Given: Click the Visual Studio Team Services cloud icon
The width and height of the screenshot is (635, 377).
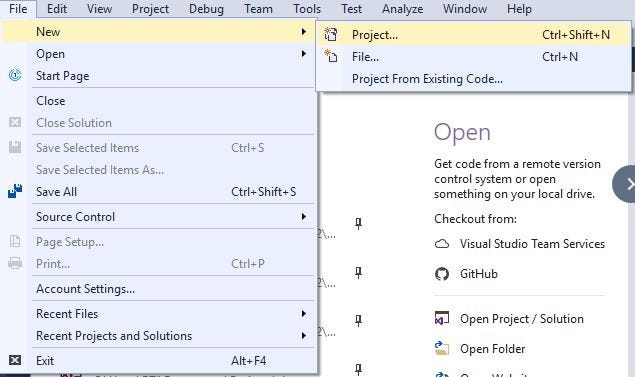Looking at the screenshot, I should click(442, 244).
